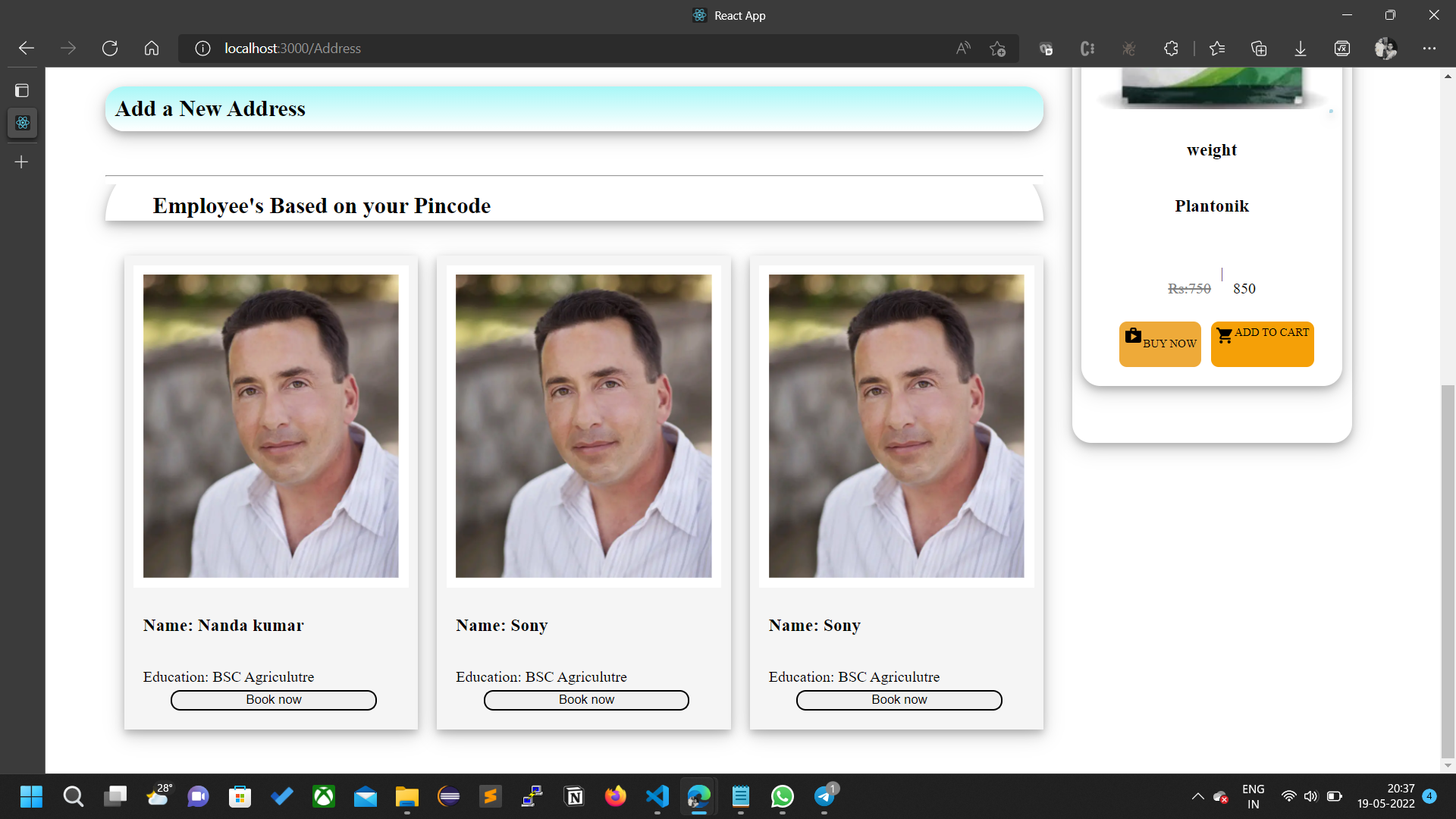Click the Read aloud icon

click(963, 49)
